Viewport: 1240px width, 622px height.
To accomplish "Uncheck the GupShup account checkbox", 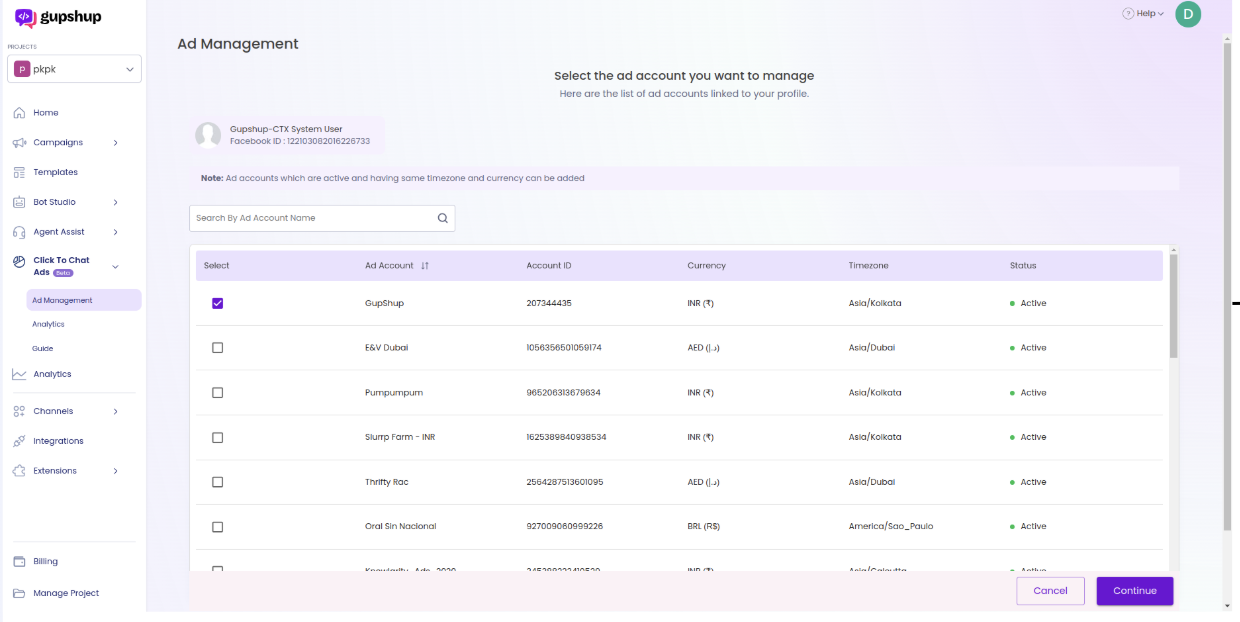I will click(x=217, y=303).
